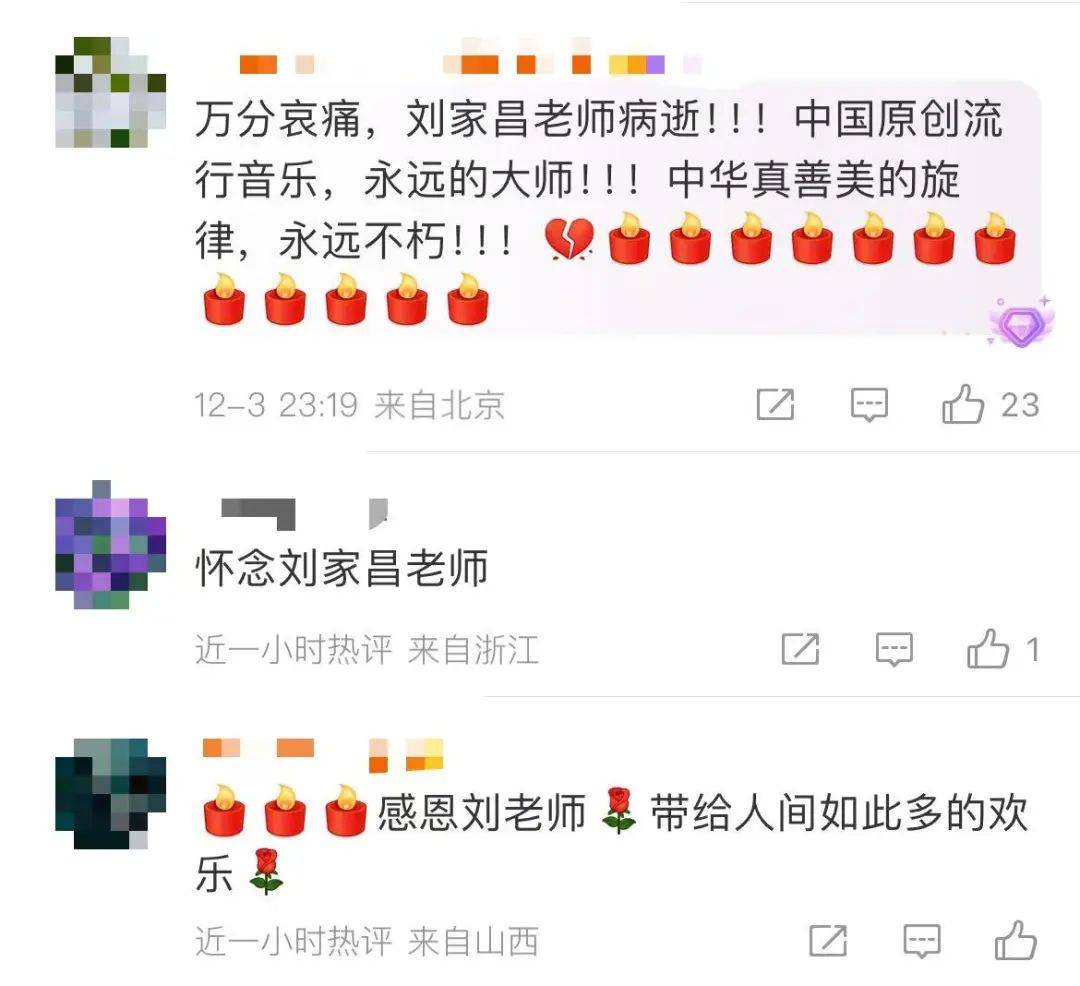Open the first commenter's pixelated avatar
This screenshot has width=1080, height=986.
pyautogui.click(x=110, y=92)
